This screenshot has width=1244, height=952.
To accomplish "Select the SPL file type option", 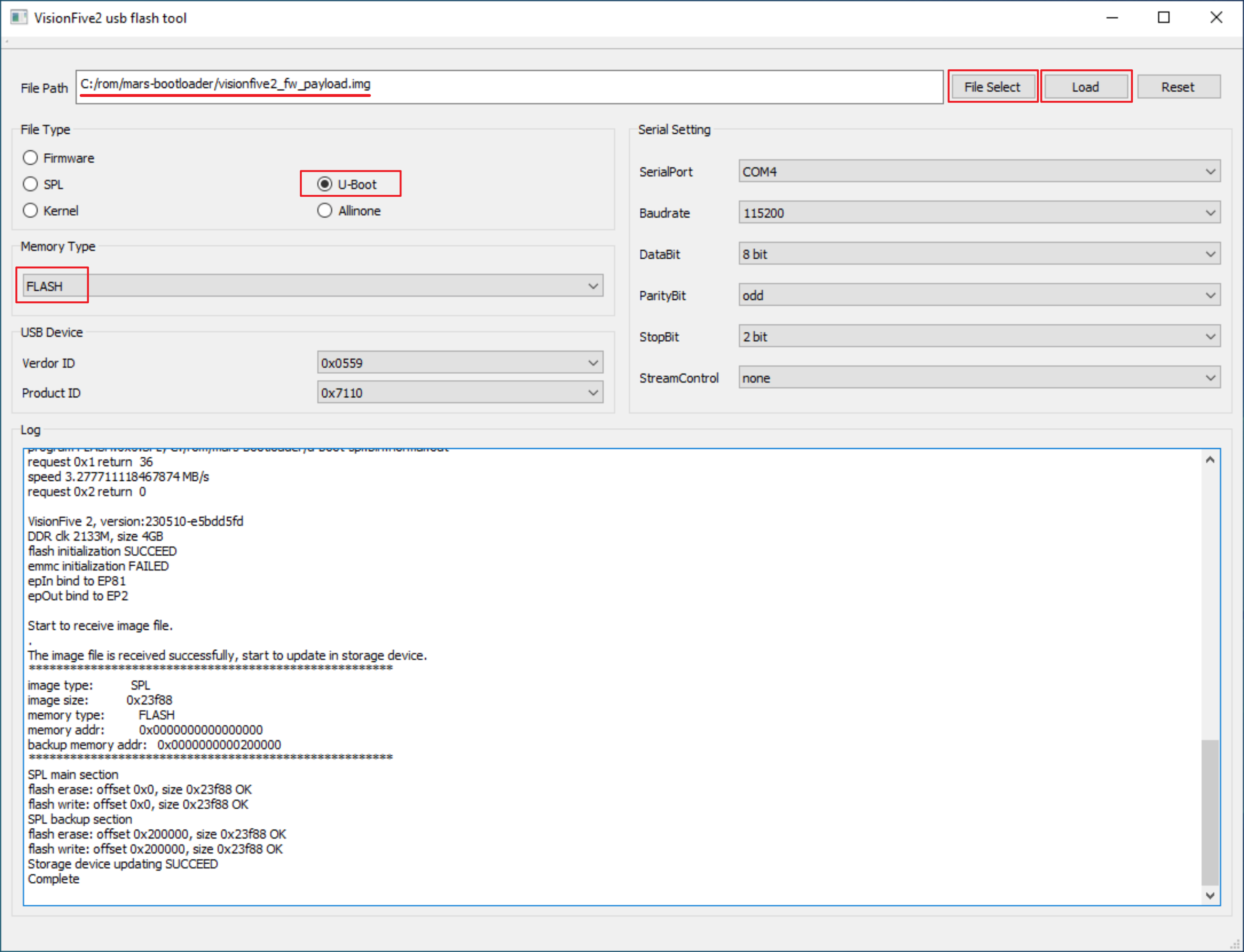I will [43, 184].
